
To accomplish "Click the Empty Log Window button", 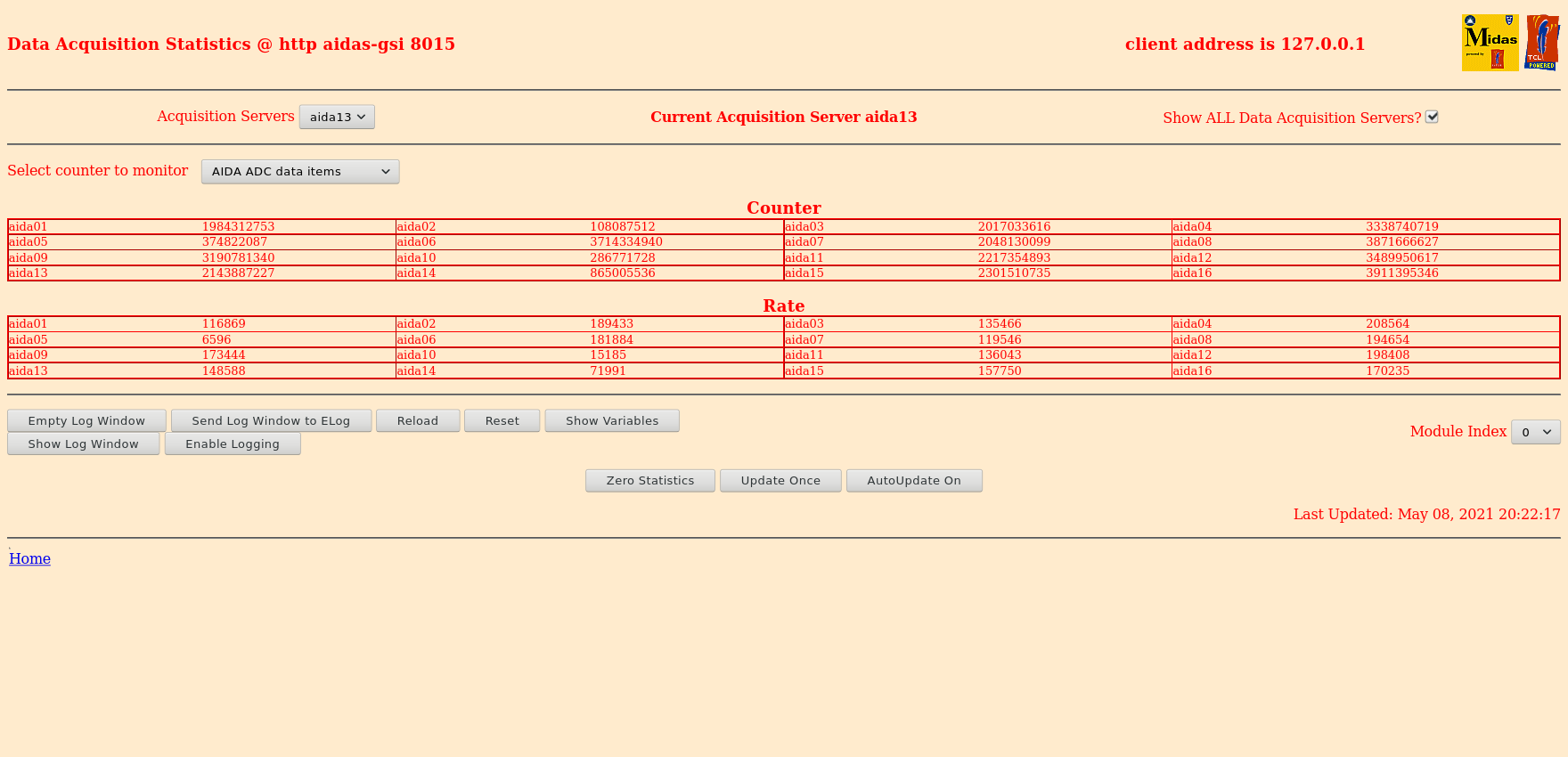I will click(86, 420).
